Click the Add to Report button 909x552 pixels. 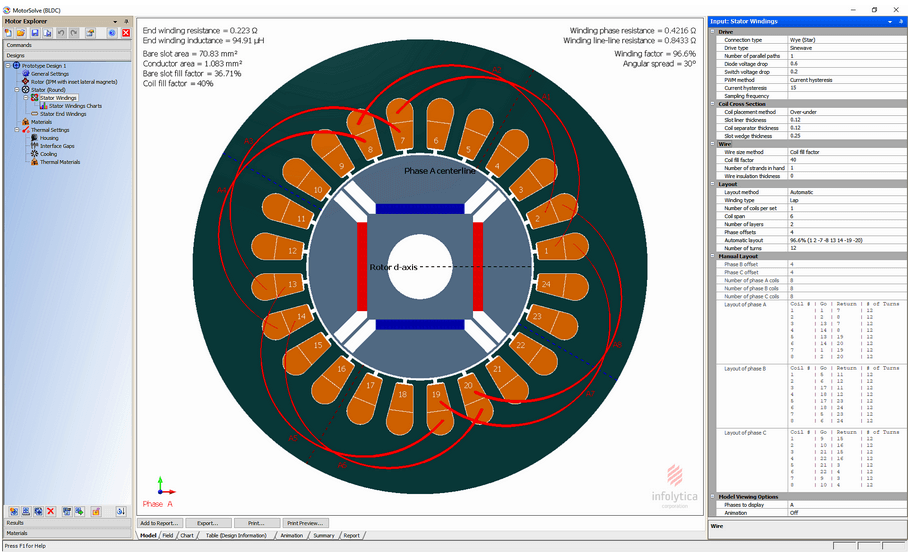[x=160, y=523]
